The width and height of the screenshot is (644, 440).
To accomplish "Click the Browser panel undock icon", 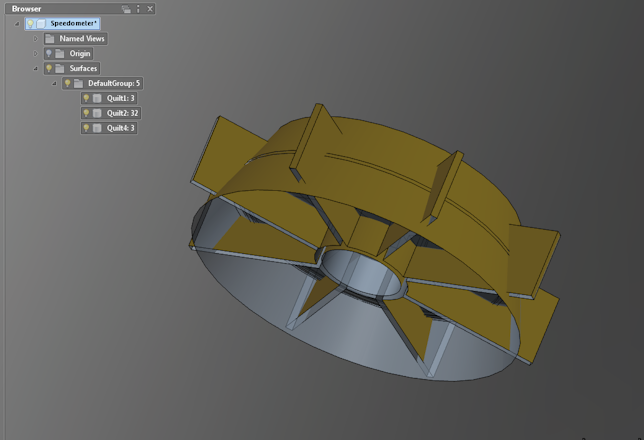I will click(x=126, y=9).
